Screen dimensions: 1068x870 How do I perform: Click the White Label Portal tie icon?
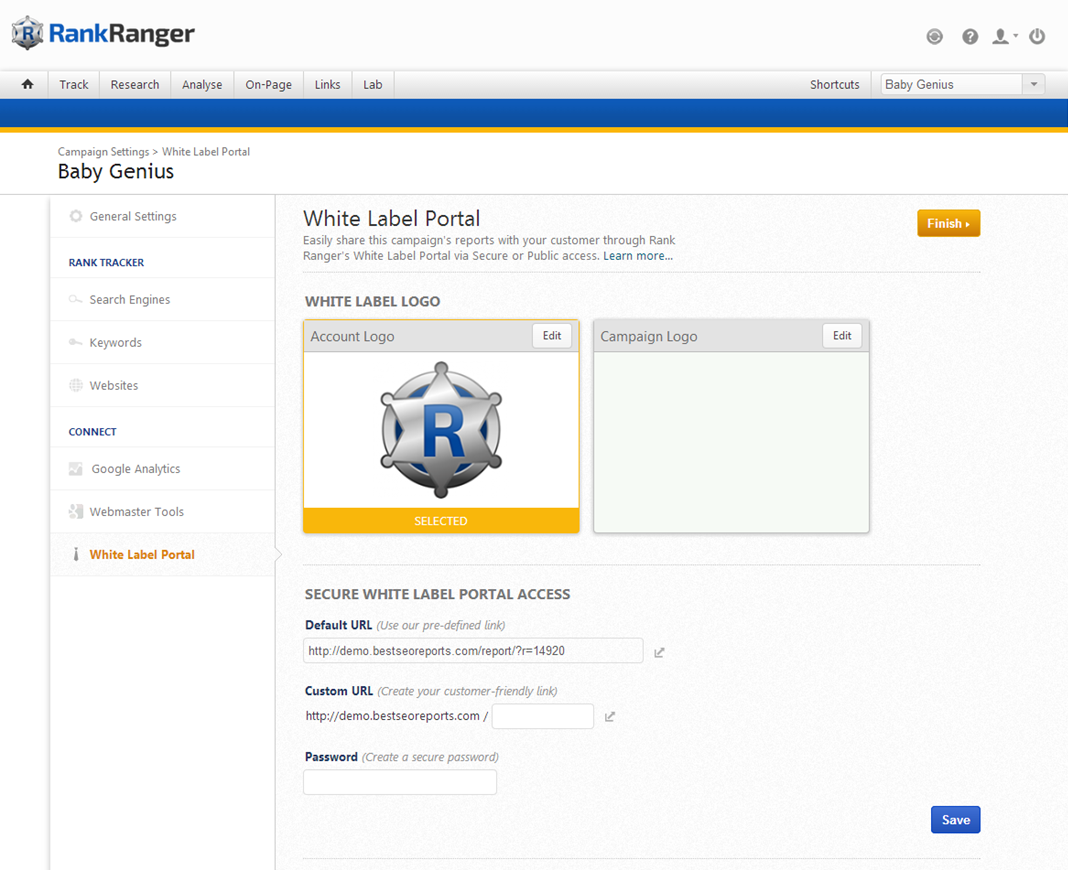pos(76,555)
